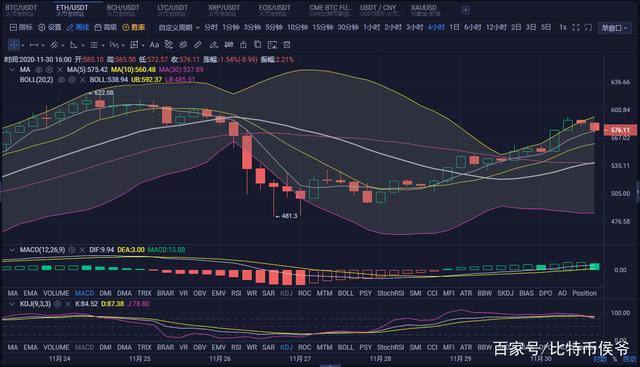The height and width of the screenshot is (367, 640).
Task: Switch to the EOS/USDT tab
Action: coord(274,10)
